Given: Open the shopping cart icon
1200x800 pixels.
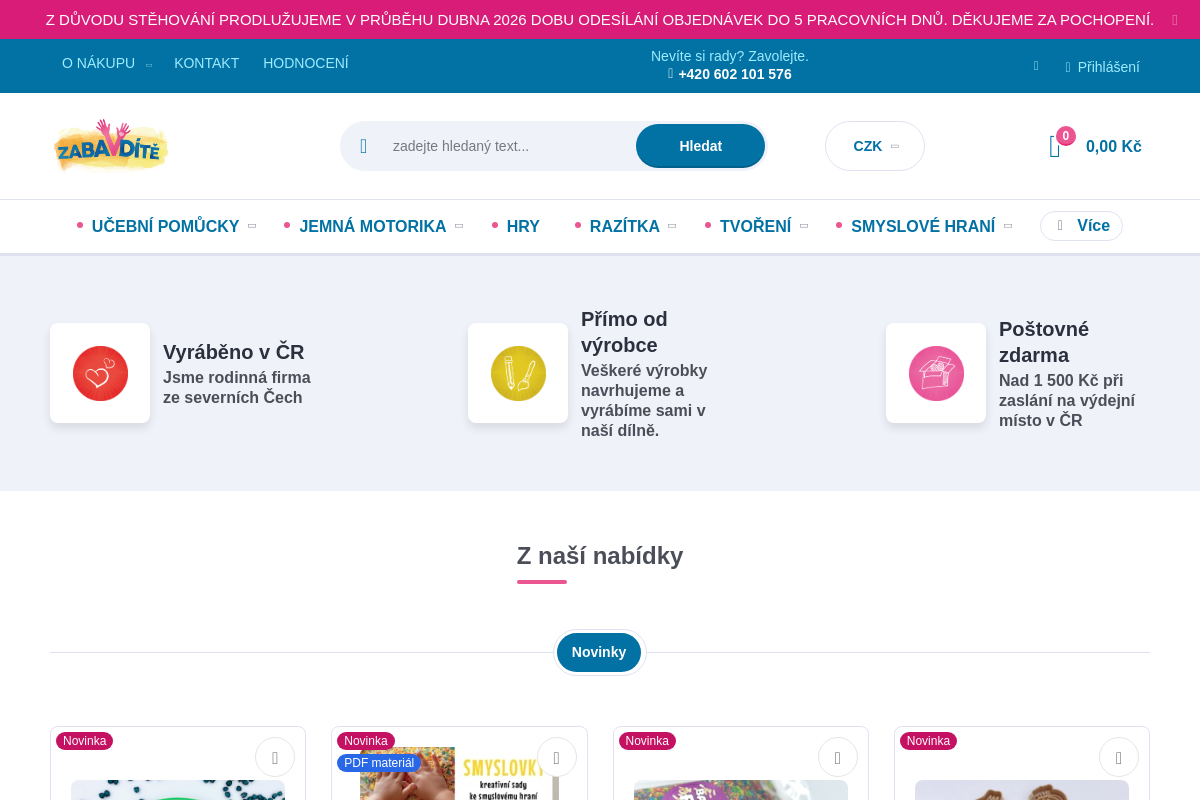Looking at the screenshot, I should (1054, 147).
